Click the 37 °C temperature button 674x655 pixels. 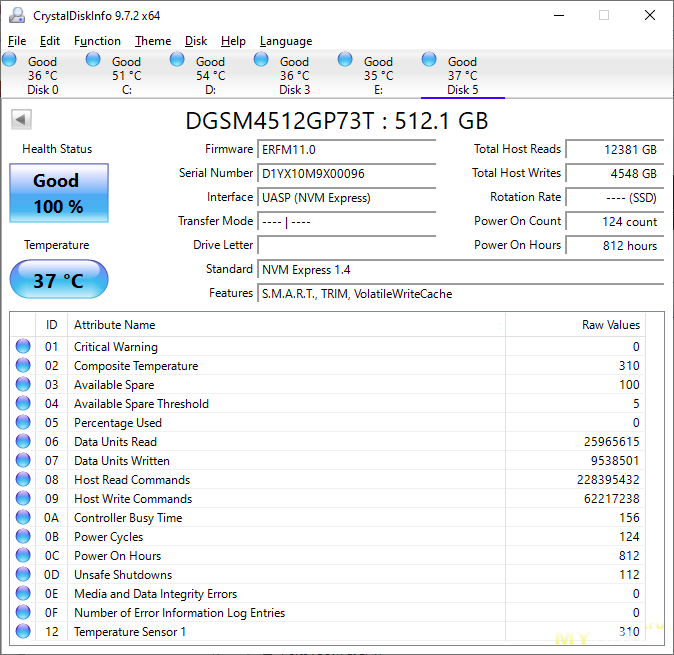[58, 280]
